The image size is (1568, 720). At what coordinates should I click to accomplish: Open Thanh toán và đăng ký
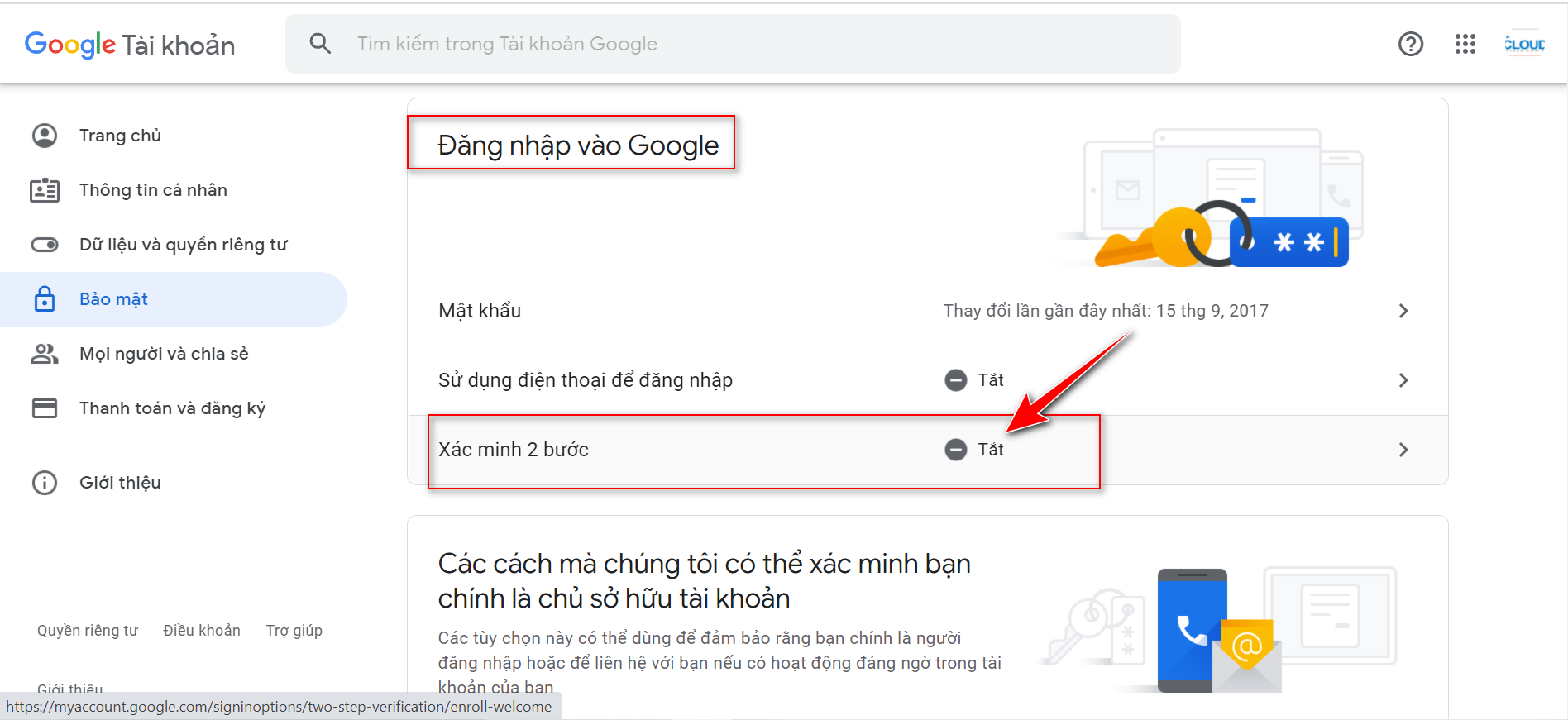click(x=172, y=408)
